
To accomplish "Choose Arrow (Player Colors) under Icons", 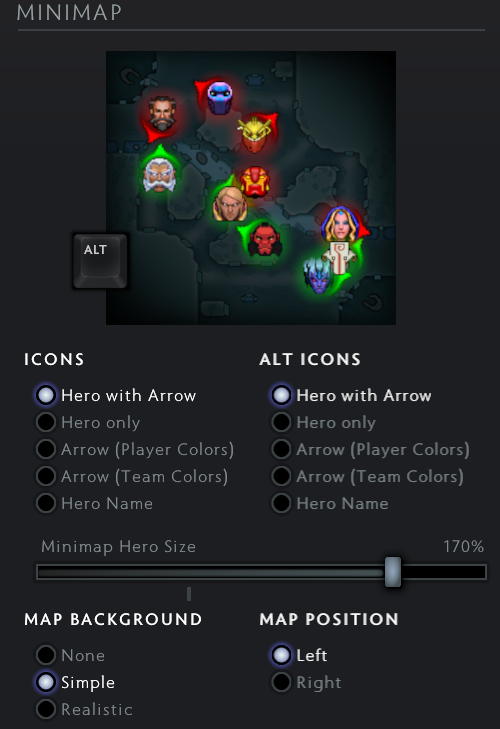I will (x=135, y=449).
